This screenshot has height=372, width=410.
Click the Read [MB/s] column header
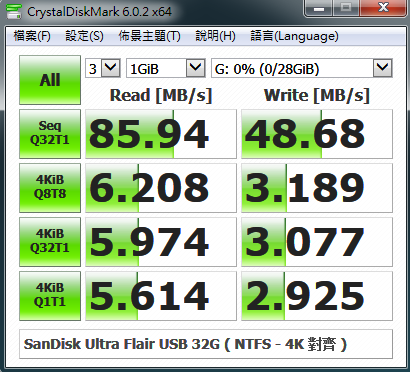(161, 96)
